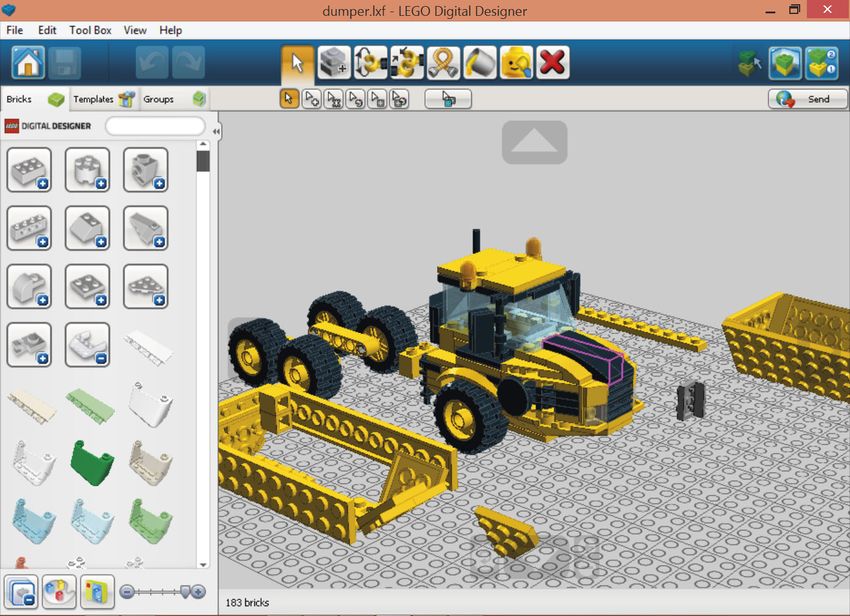Viewport: 850px width, 616px height.
Task: Open the Edit menu
Action: click(x=47, y=30)
